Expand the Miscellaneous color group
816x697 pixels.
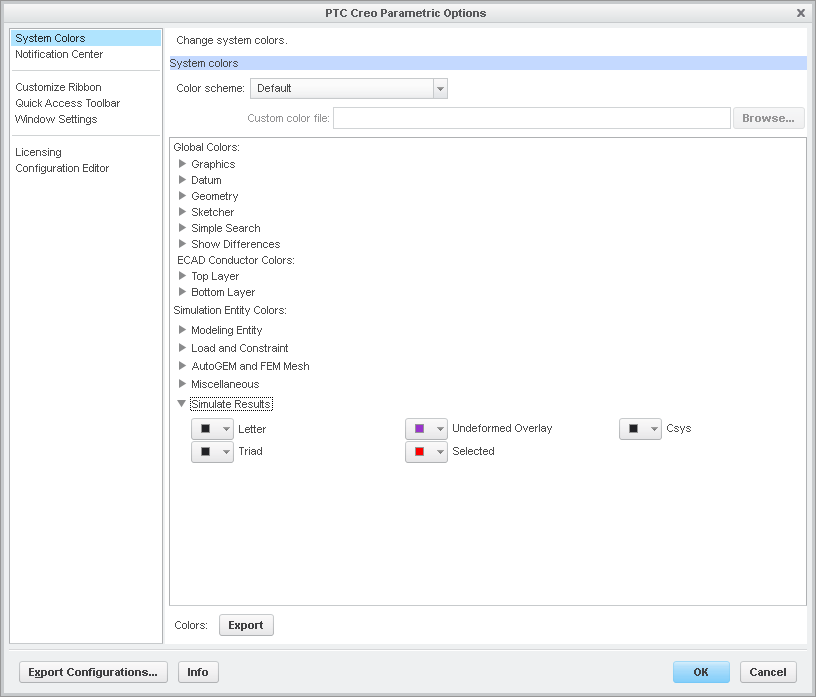pyautogui.click(x=182, y=384)
